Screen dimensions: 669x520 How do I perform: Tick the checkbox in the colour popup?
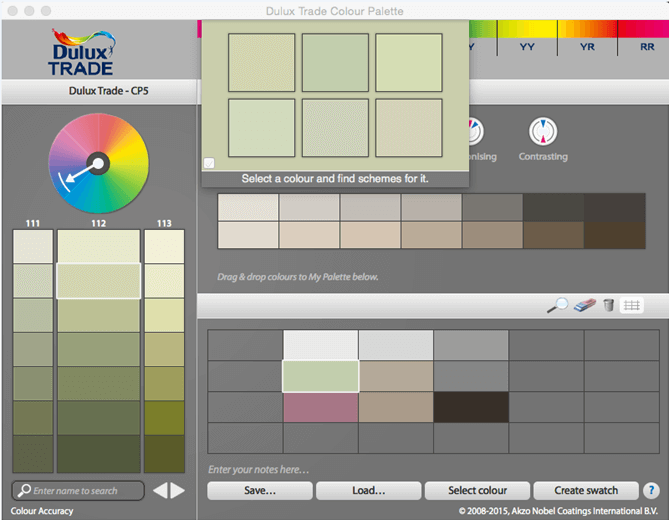tap(209, 163)
